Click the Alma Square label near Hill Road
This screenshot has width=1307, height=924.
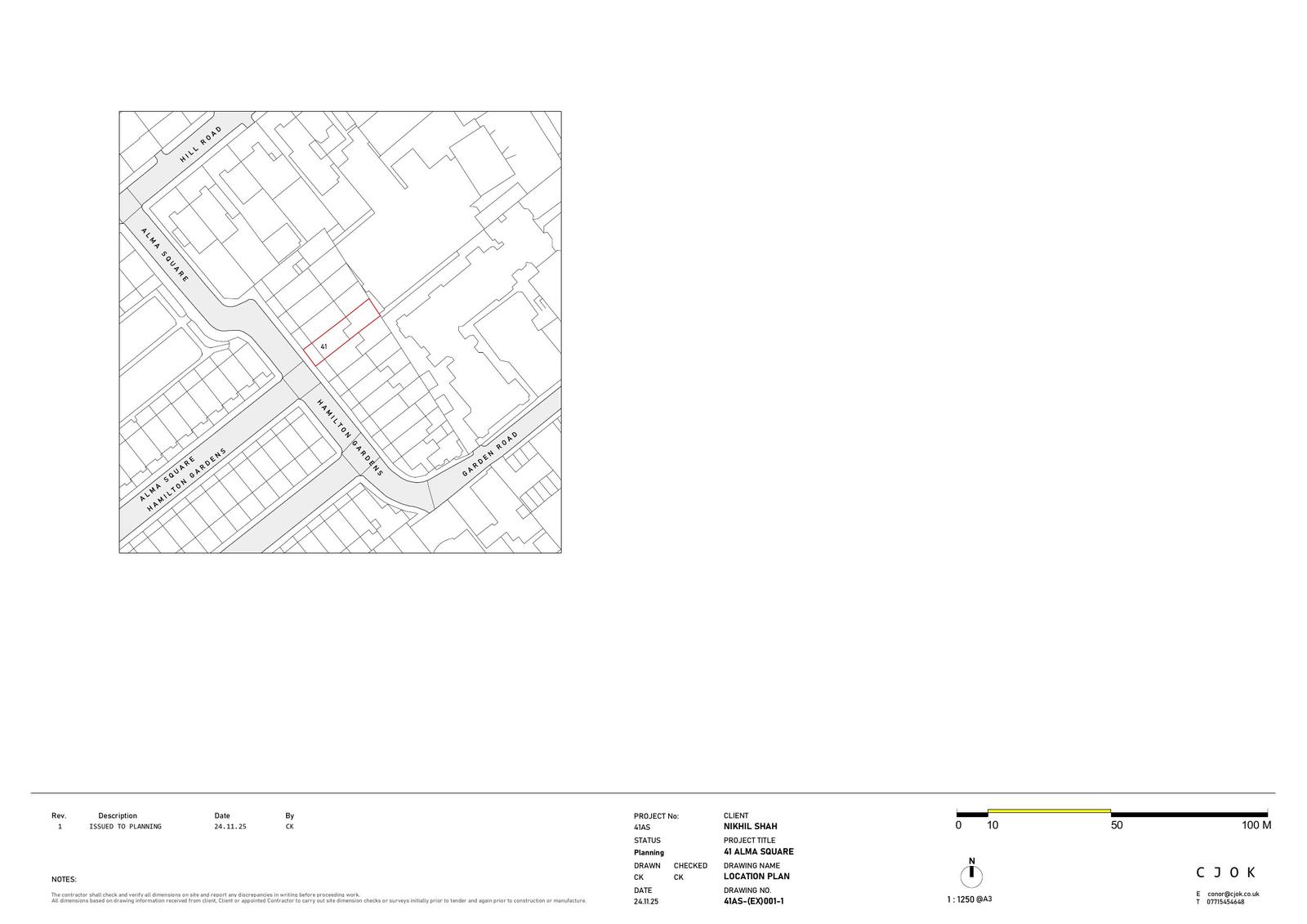[x=165, y=255]
